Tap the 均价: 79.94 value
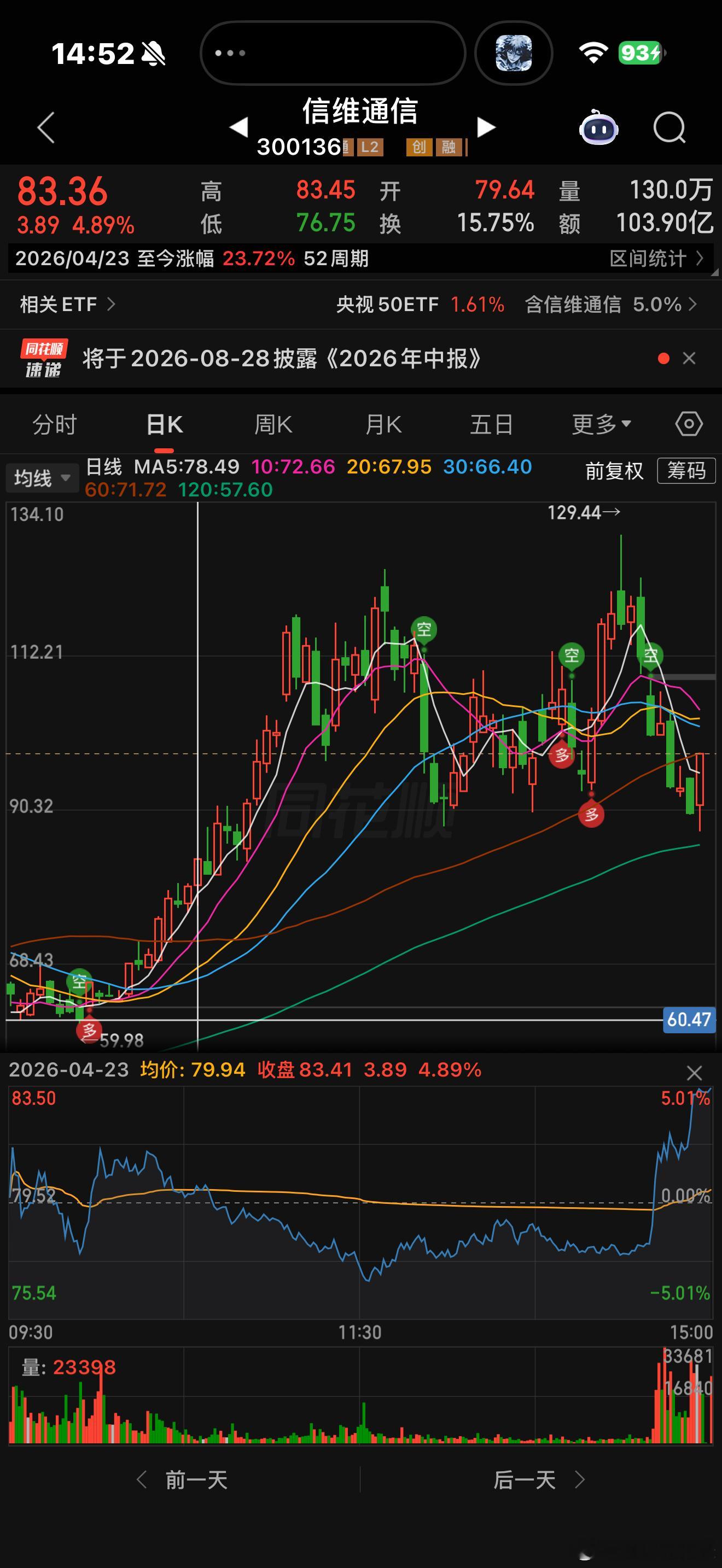 tap(193, 1069)
